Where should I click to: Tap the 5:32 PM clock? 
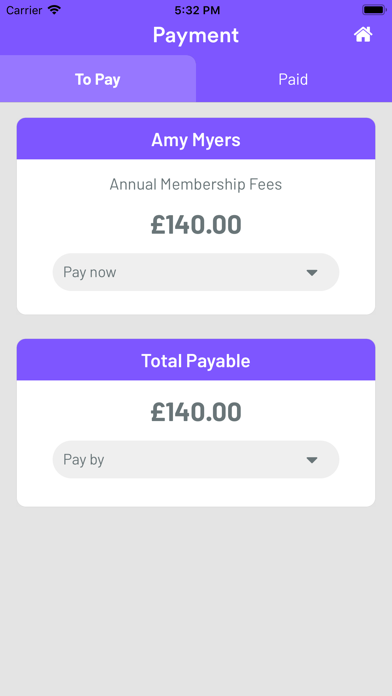click(196, 10)
